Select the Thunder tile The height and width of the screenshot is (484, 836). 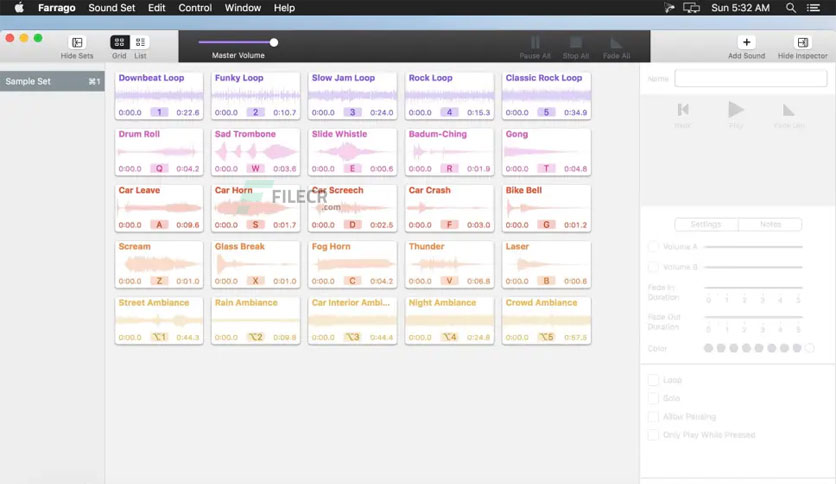click(x=449, y=264)
